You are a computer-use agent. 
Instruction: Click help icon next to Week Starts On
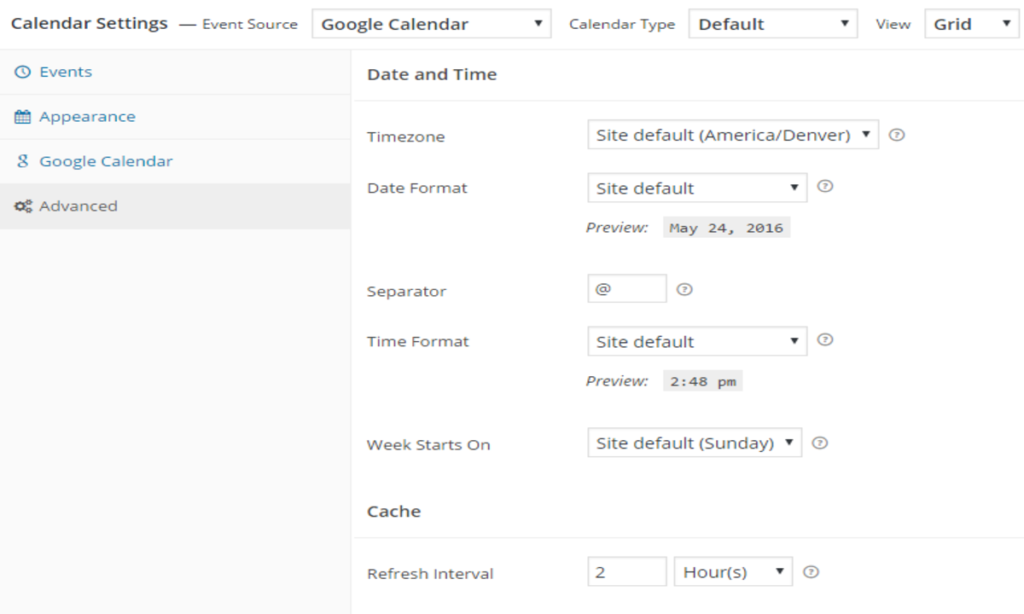click(x=821, y=441)
